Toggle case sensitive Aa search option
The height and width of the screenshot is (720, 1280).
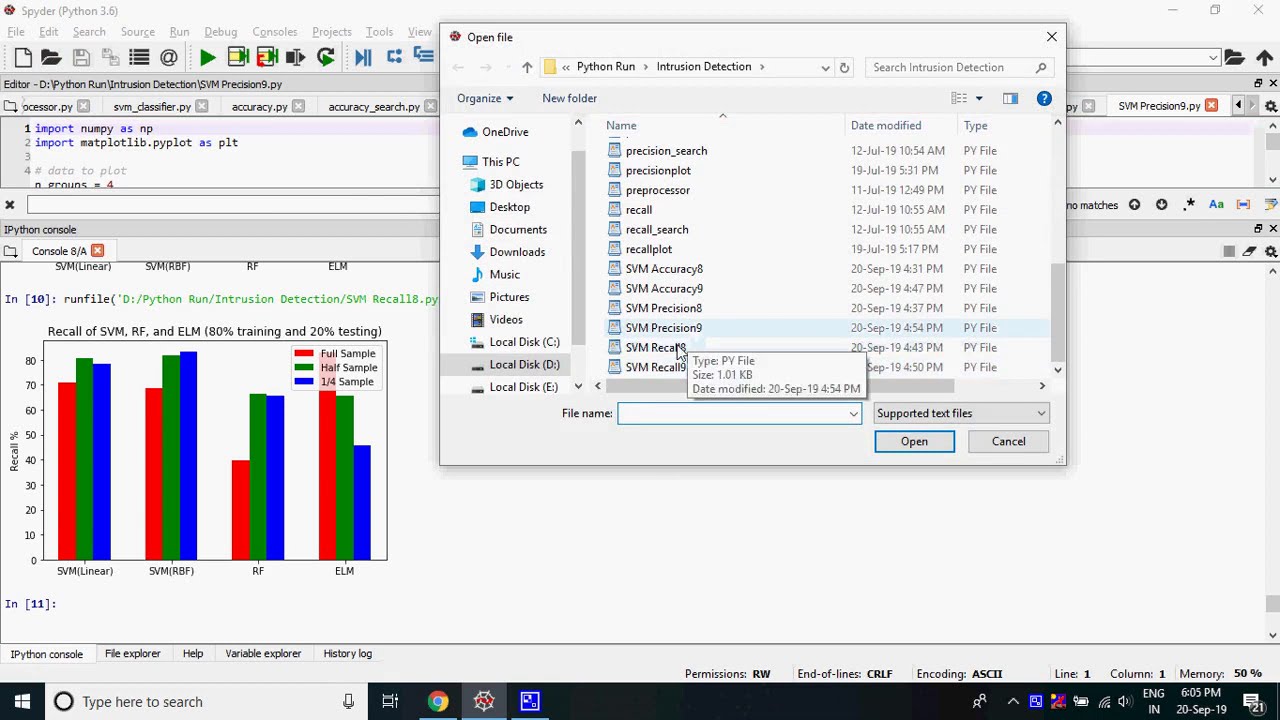1216,205
